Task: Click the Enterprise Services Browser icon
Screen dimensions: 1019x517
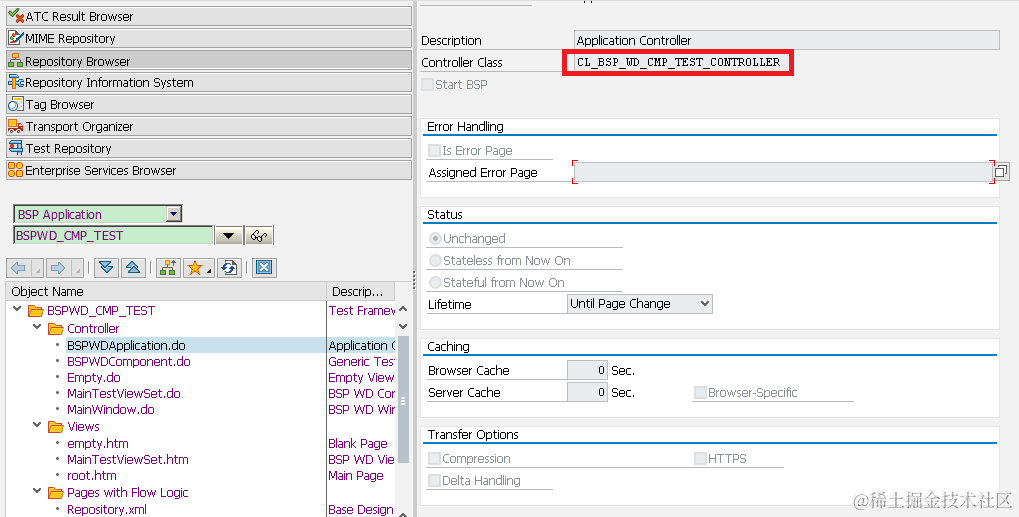Action: point(16,170)
